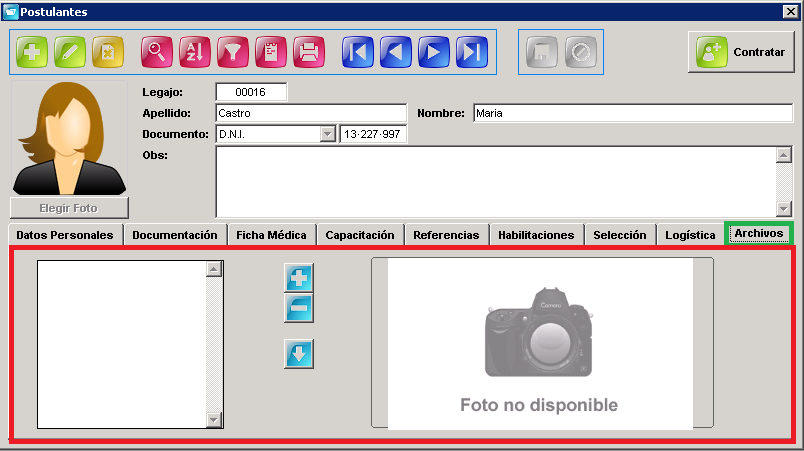Click the blue minus remove file button
This screenshot has width=804, height=451.
[x=299, y=308]
